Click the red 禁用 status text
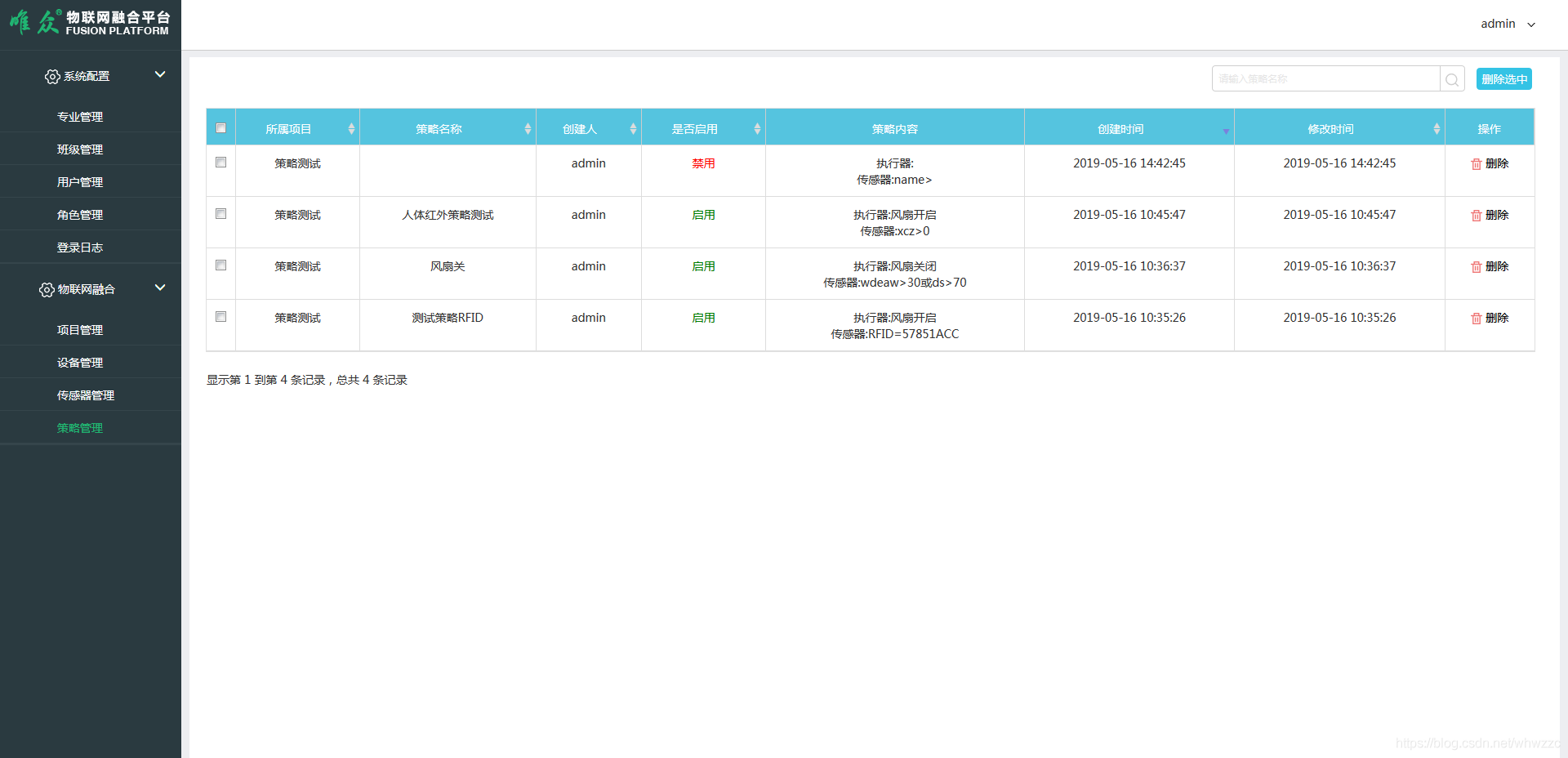1568x758 pixels. [x=703, y=163]
